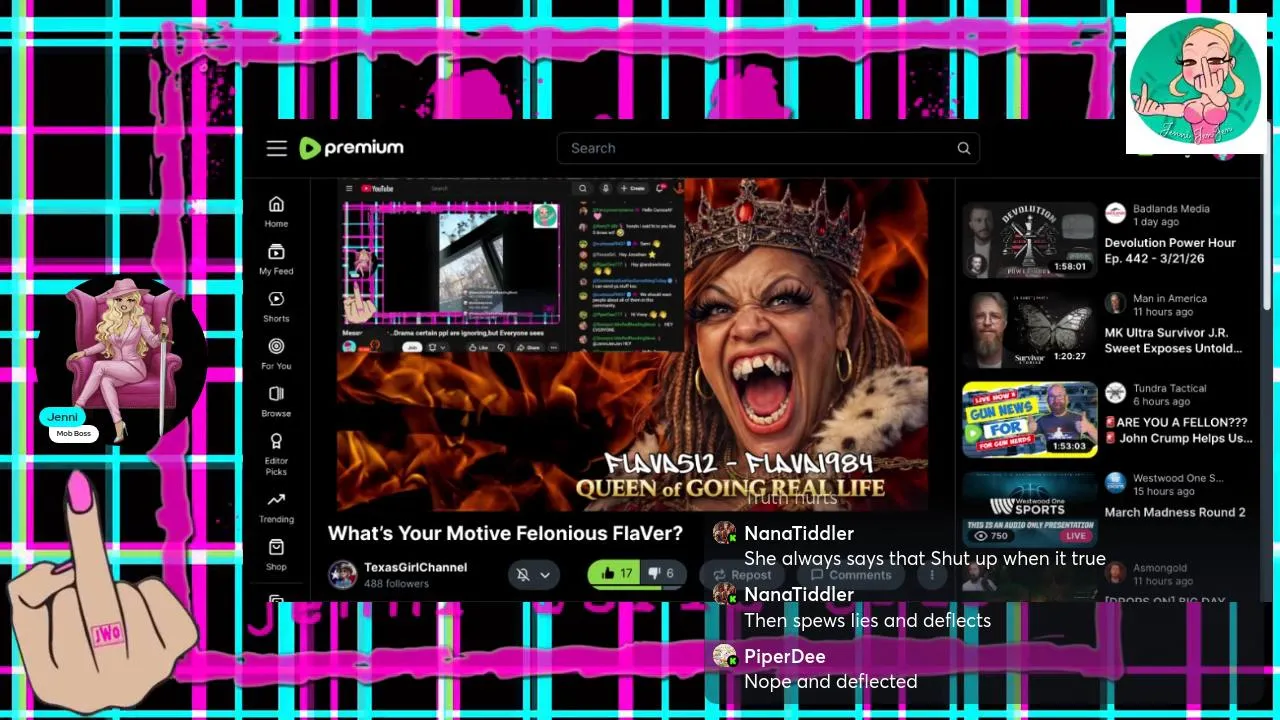Open the Devolution Power Hour thumbnail
1280x720 pixels.
click(1030, 240)
